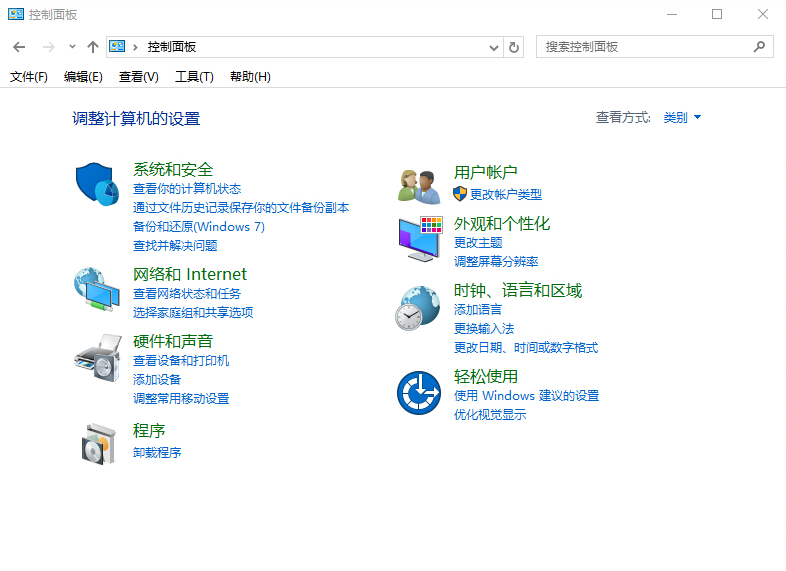The width and height of the screenshot is (786, 571).
Task: Open the 硬件和声音 heading
Action: 173,341
